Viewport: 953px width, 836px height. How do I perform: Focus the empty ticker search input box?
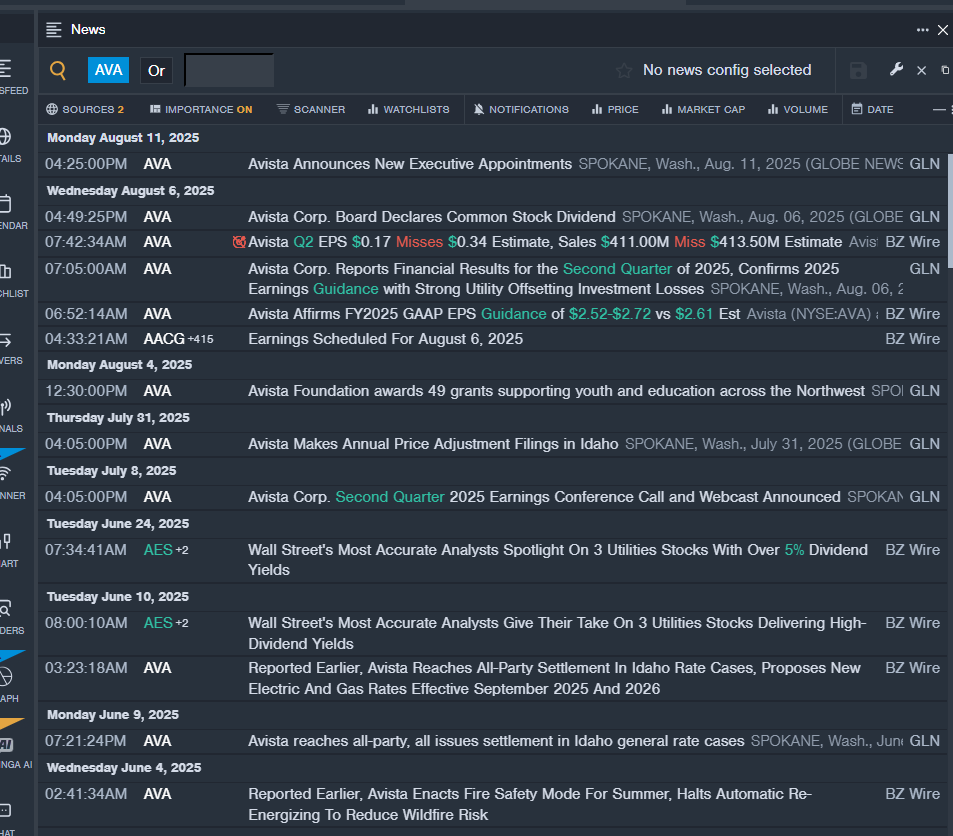click(x=229, y=71)
